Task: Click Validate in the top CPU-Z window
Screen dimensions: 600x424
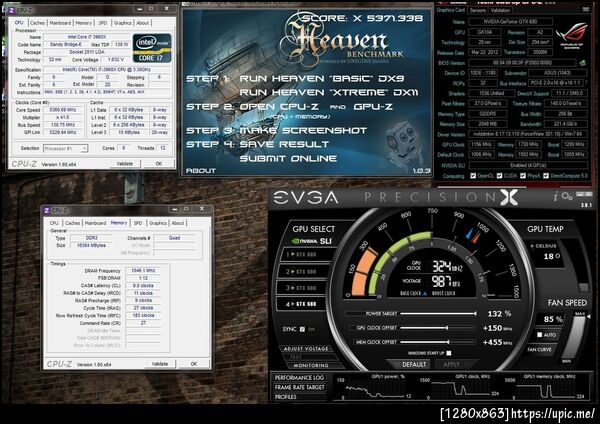Action: point(125,164)
